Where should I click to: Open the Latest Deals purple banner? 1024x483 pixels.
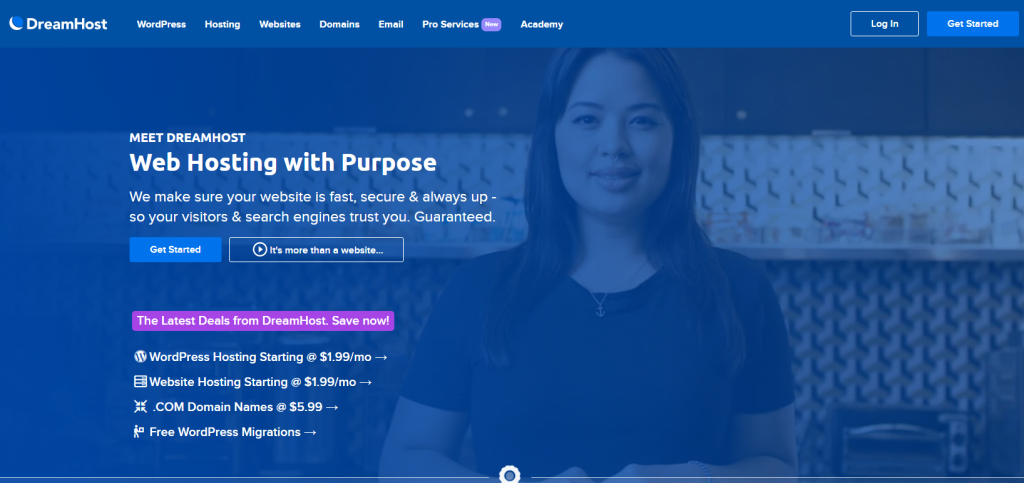[263, 320]
